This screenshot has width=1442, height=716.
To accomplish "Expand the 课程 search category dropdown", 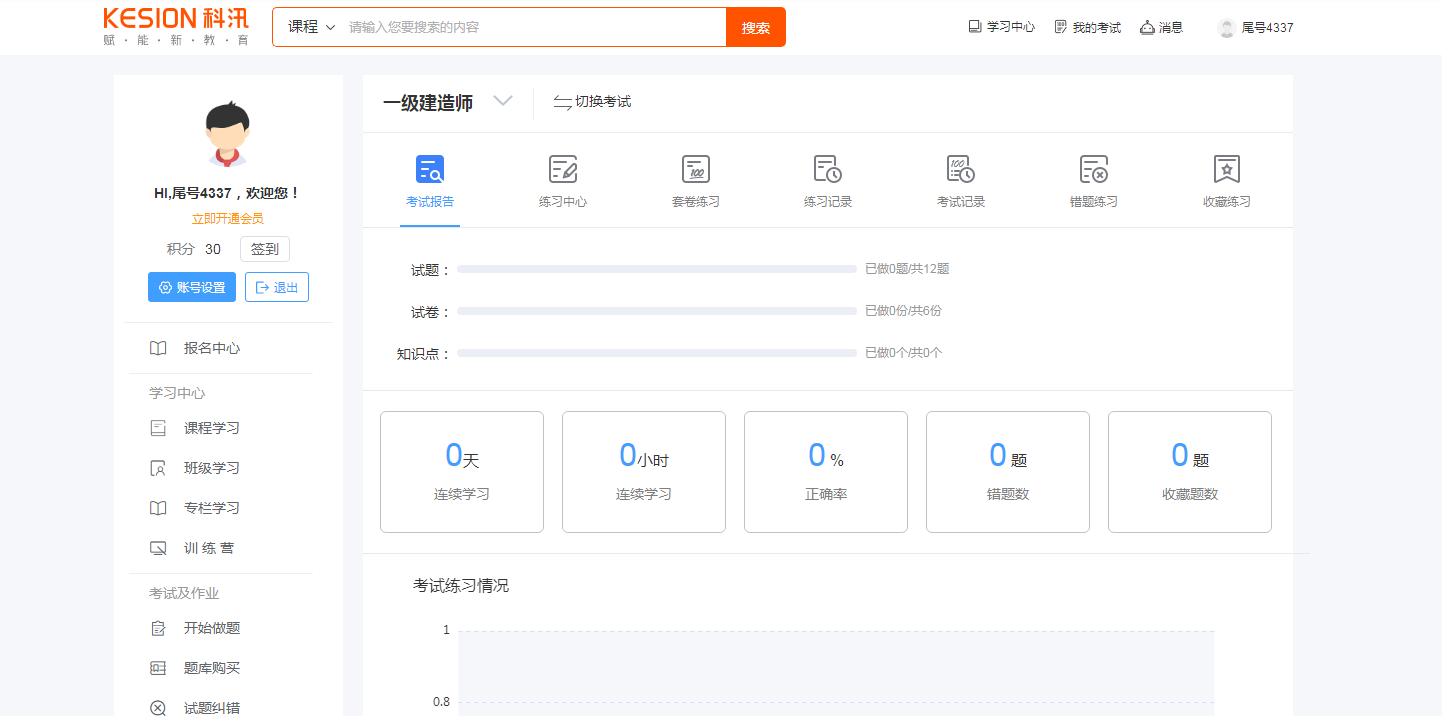I will [311, 27].
